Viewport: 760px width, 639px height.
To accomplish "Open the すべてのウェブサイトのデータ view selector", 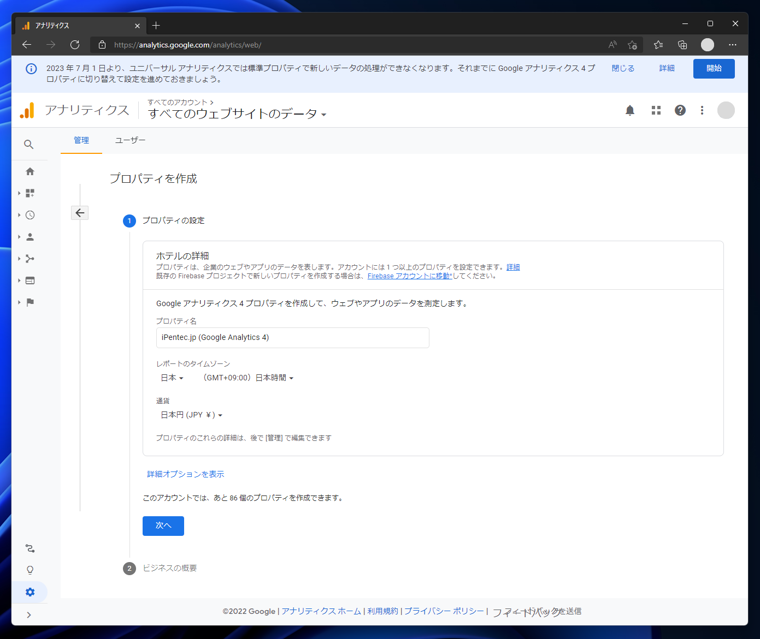I will (237, 114).
